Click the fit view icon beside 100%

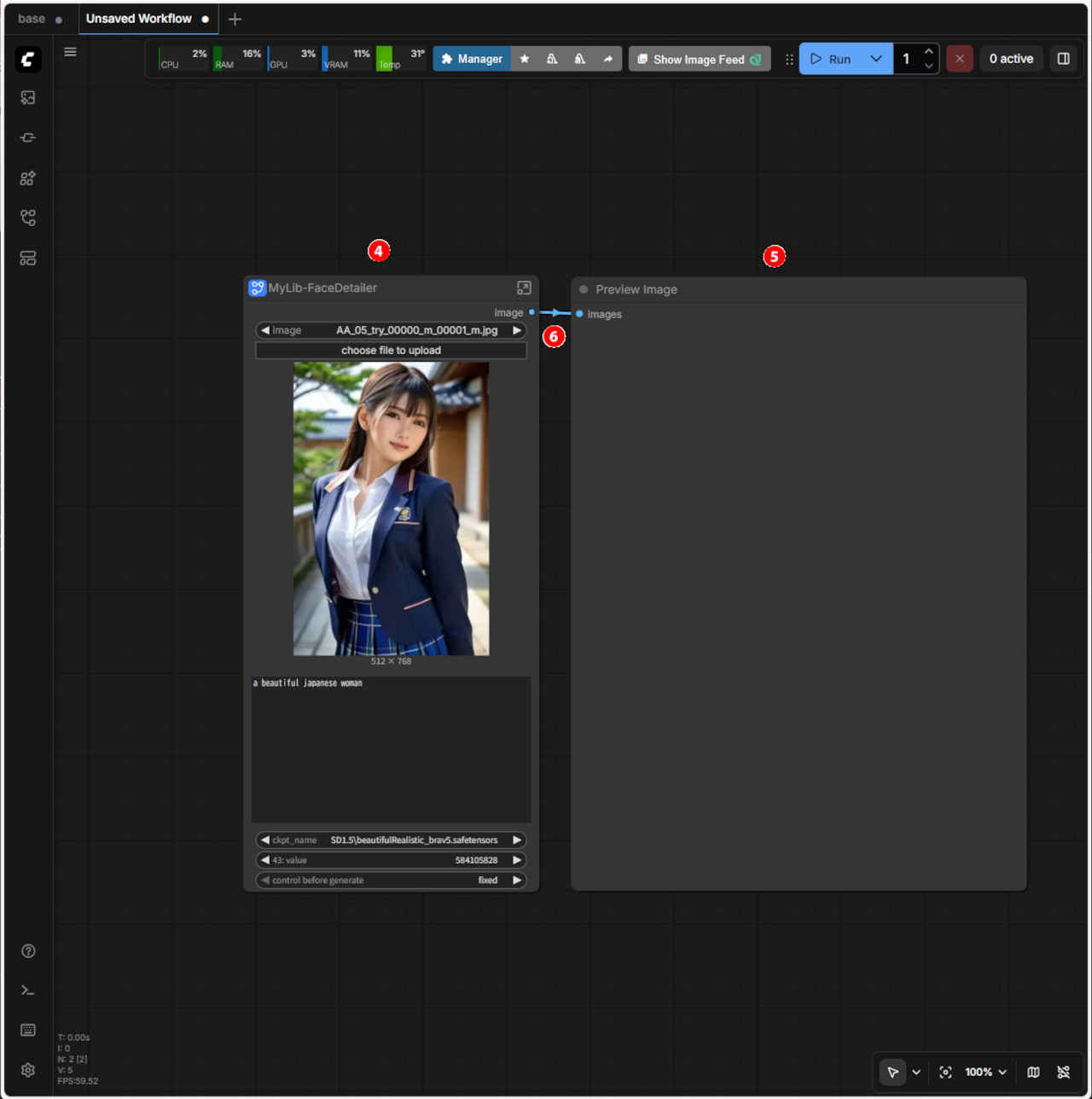[945, 1073]
